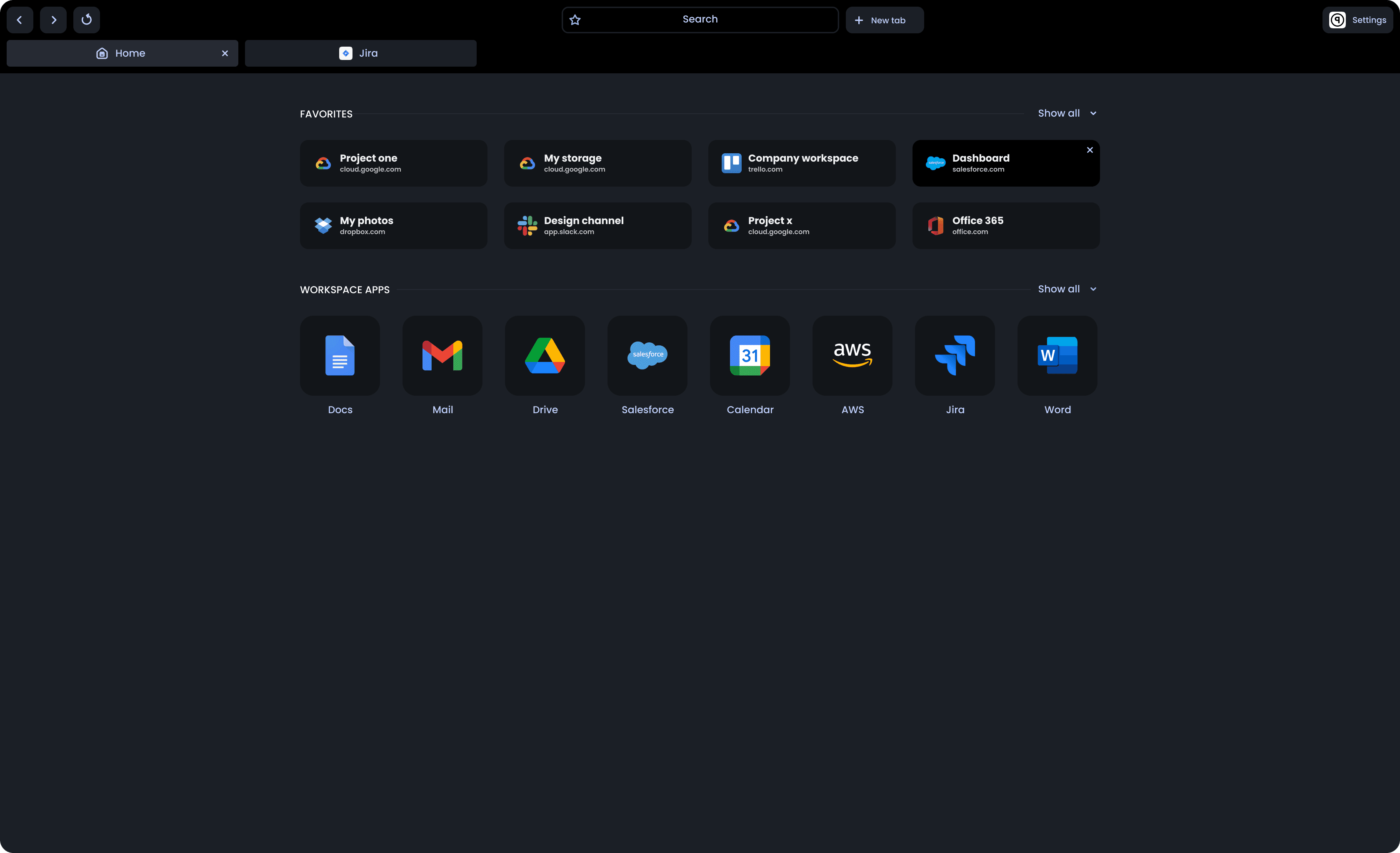Open the Salesforce workspace app icon
Image resolution: width=1400 pixels, height=853 pixels.
click(647, 356)
